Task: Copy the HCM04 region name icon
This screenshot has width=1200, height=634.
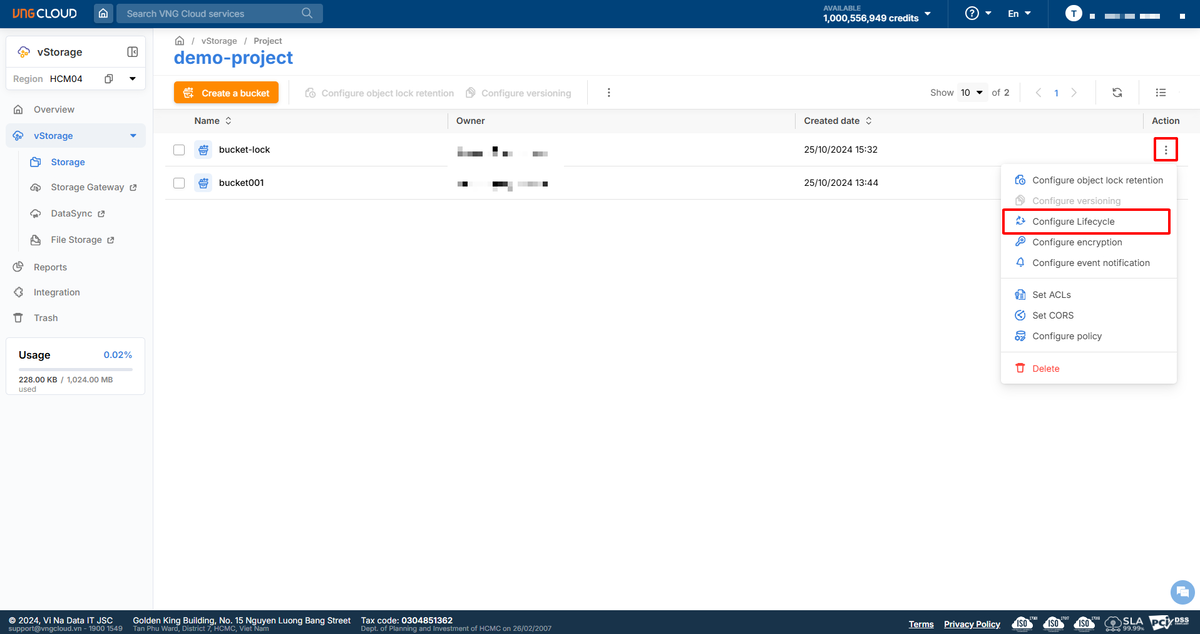Action: 109,79
